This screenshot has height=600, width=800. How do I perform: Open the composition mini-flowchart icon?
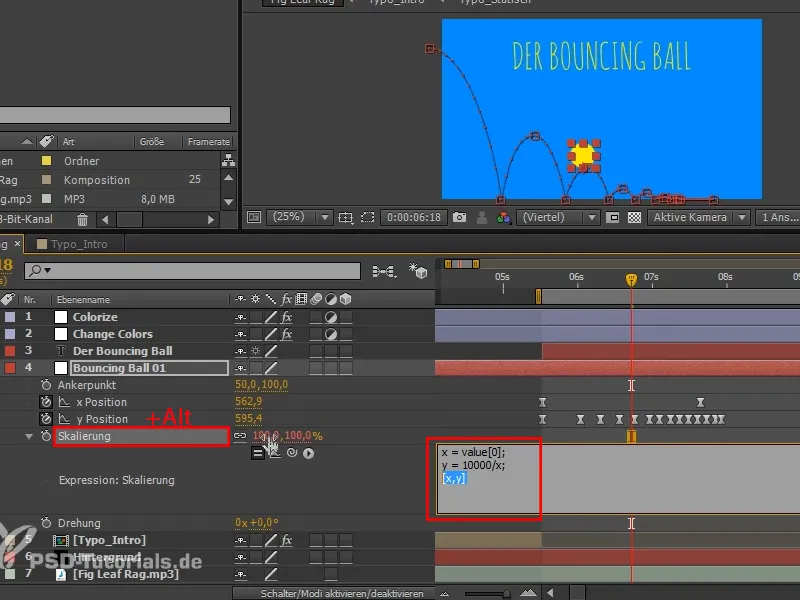(384, 271)
